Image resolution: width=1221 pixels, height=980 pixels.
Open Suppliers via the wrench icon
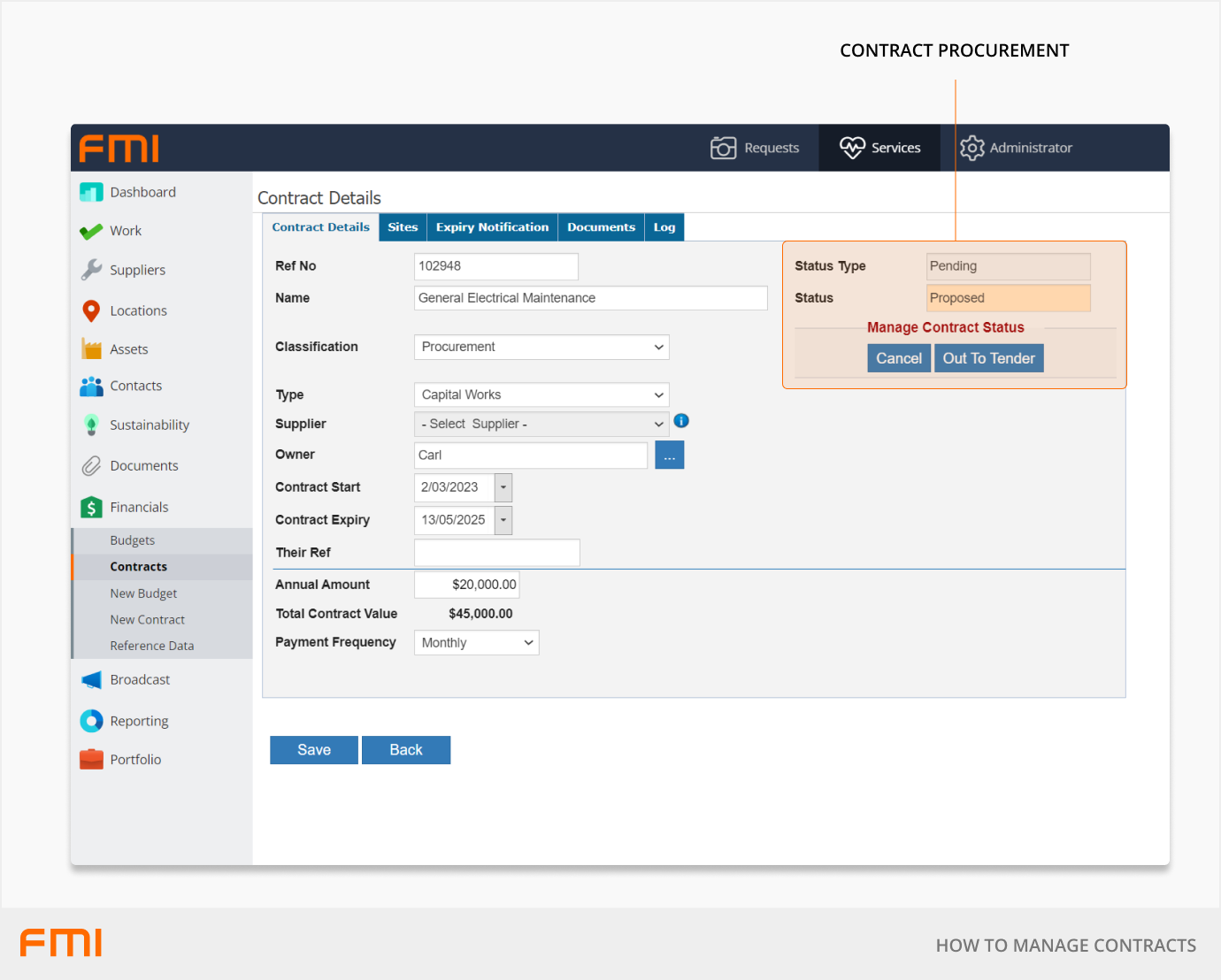coord(91,270)
